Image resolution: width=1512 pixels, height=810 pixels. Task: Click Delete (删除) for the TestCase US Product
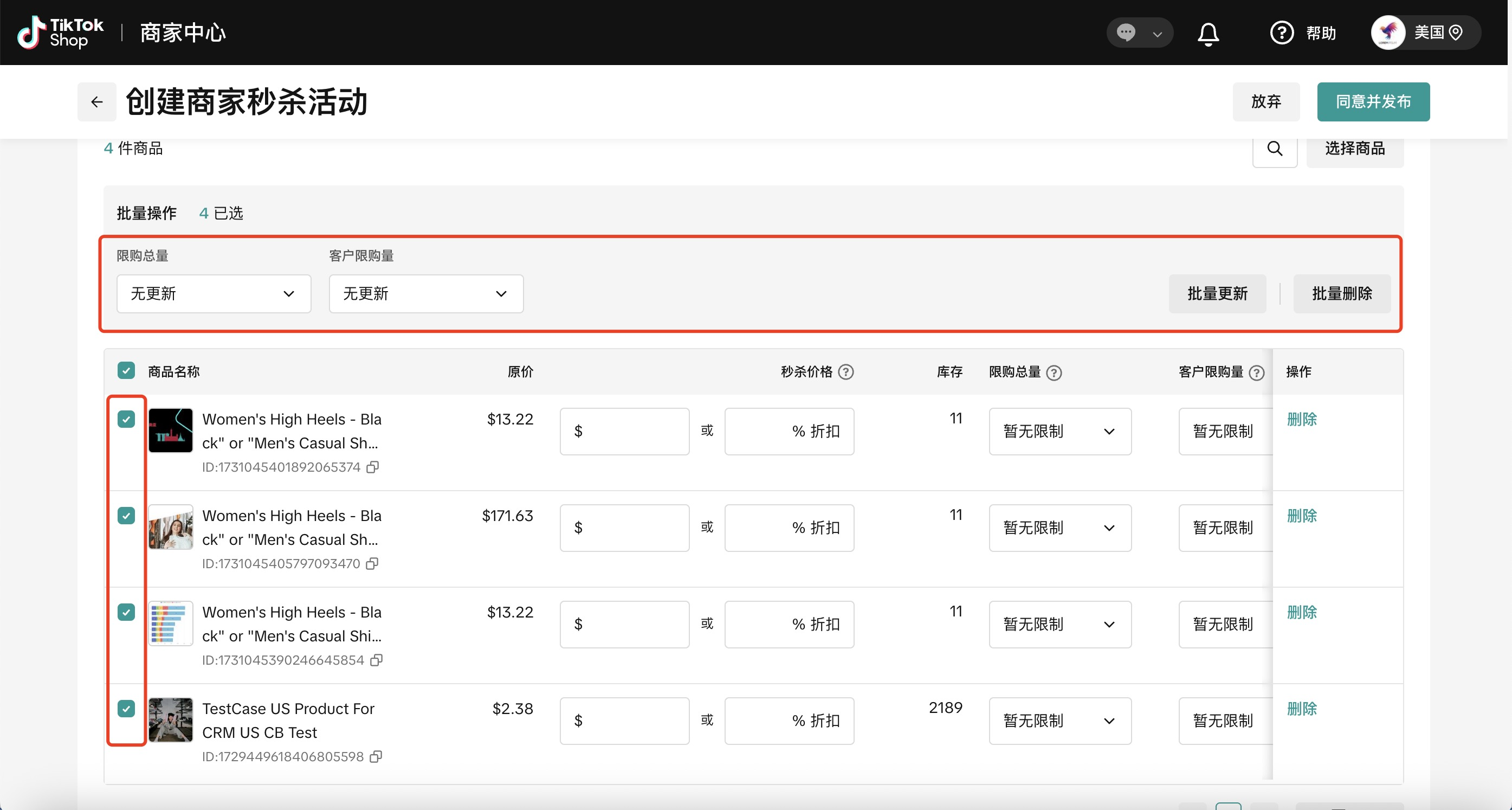pyautogui.click(x=1301, y=709)
